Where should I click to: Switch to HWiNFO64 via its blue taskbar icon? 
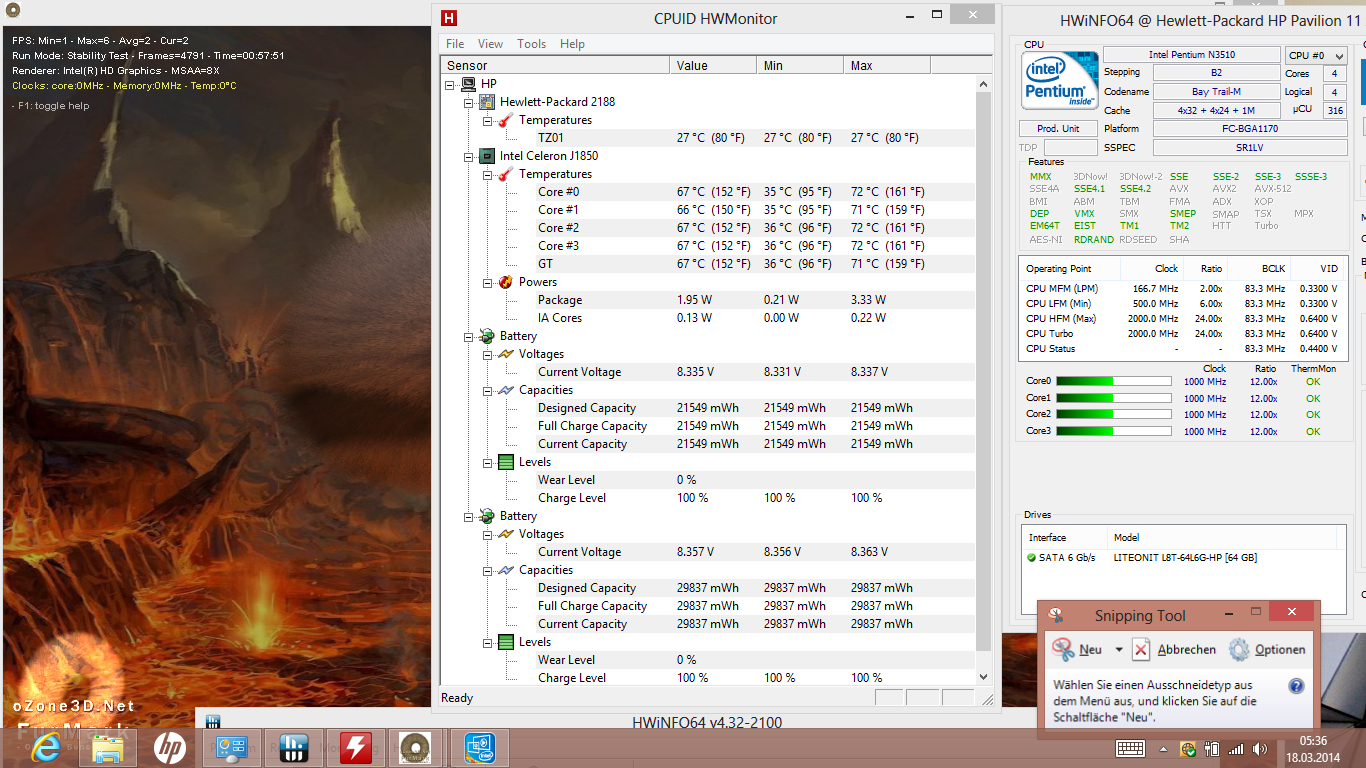pyautogui.click(x=480, y=747)
